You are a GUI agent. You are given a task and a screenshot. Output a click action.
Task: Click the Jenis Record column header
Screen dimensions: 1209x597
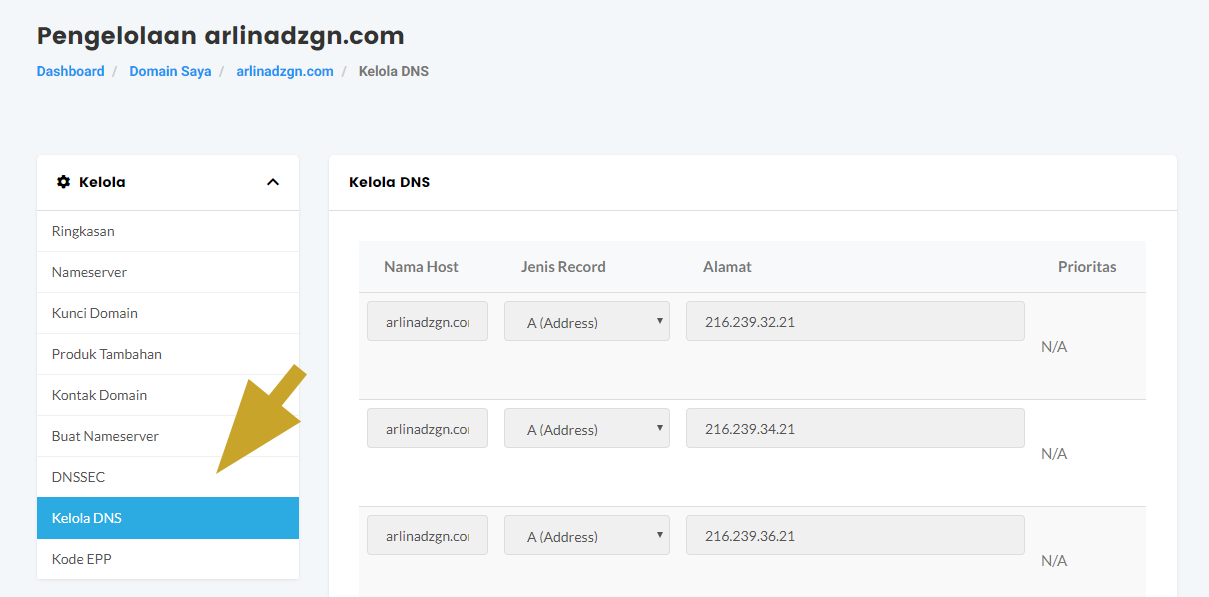pyautogui.click(x=563, y=267)
